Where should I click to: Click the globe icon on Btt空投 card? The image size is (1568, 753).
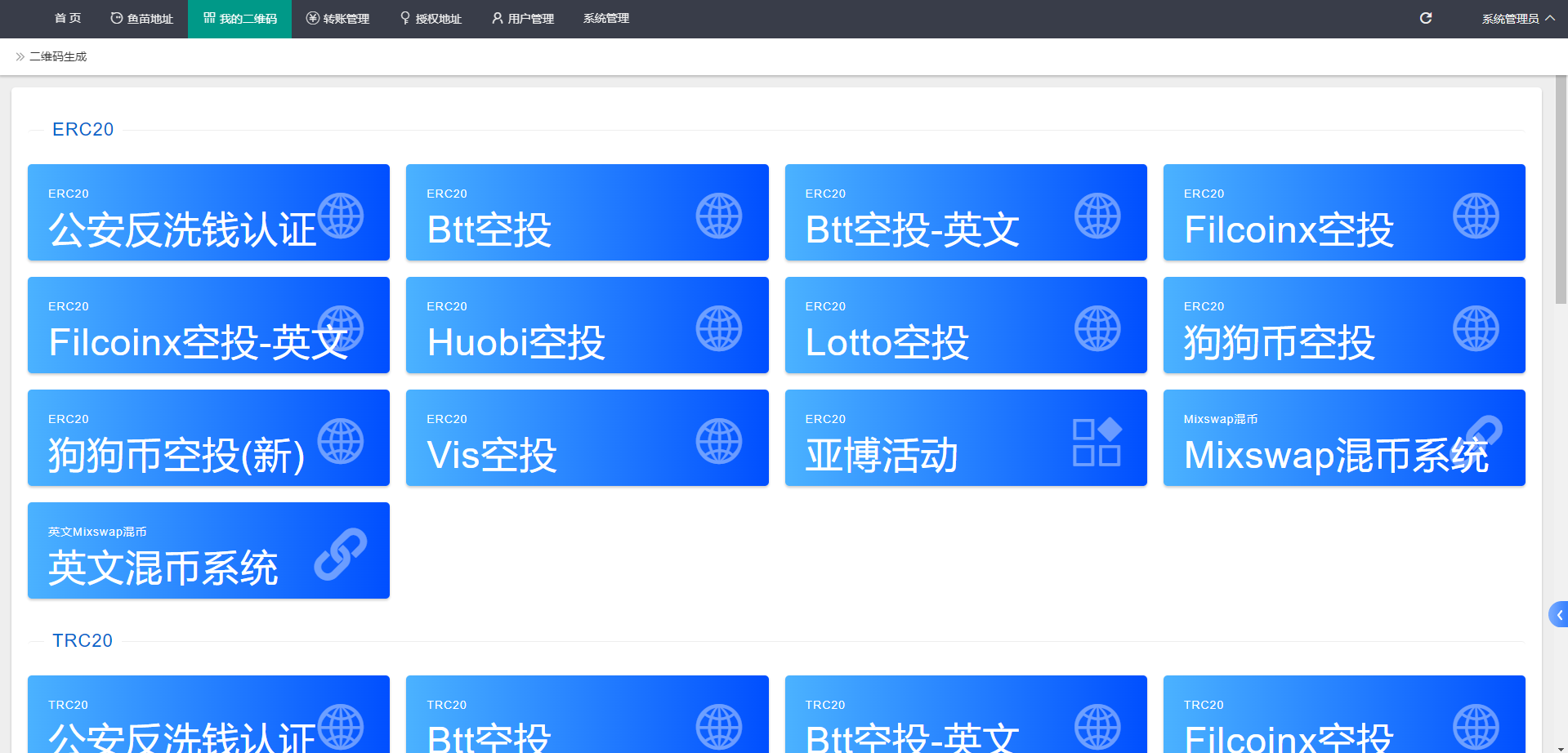[x=720, y=216]
